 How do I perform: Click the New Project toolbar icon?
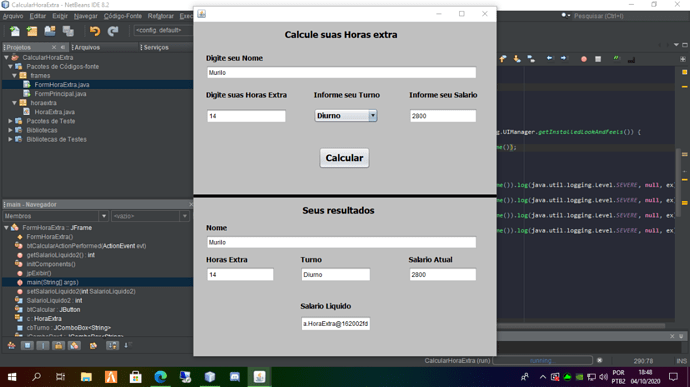pos(32,31)
